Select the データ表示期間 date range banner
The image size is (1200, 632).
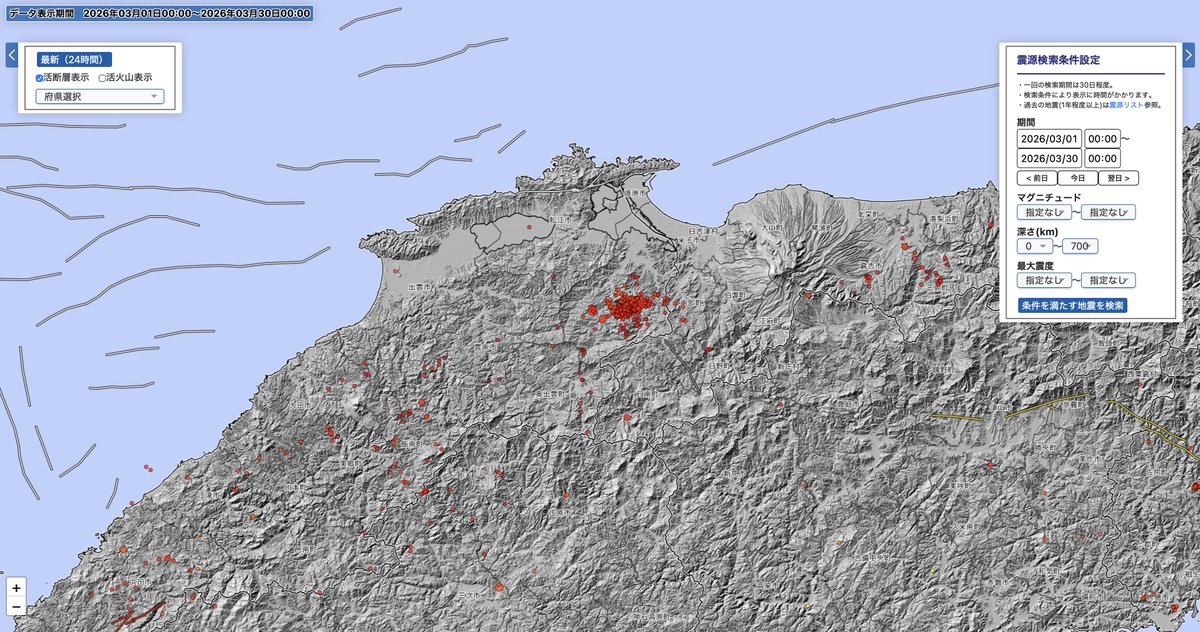point(159,13)
